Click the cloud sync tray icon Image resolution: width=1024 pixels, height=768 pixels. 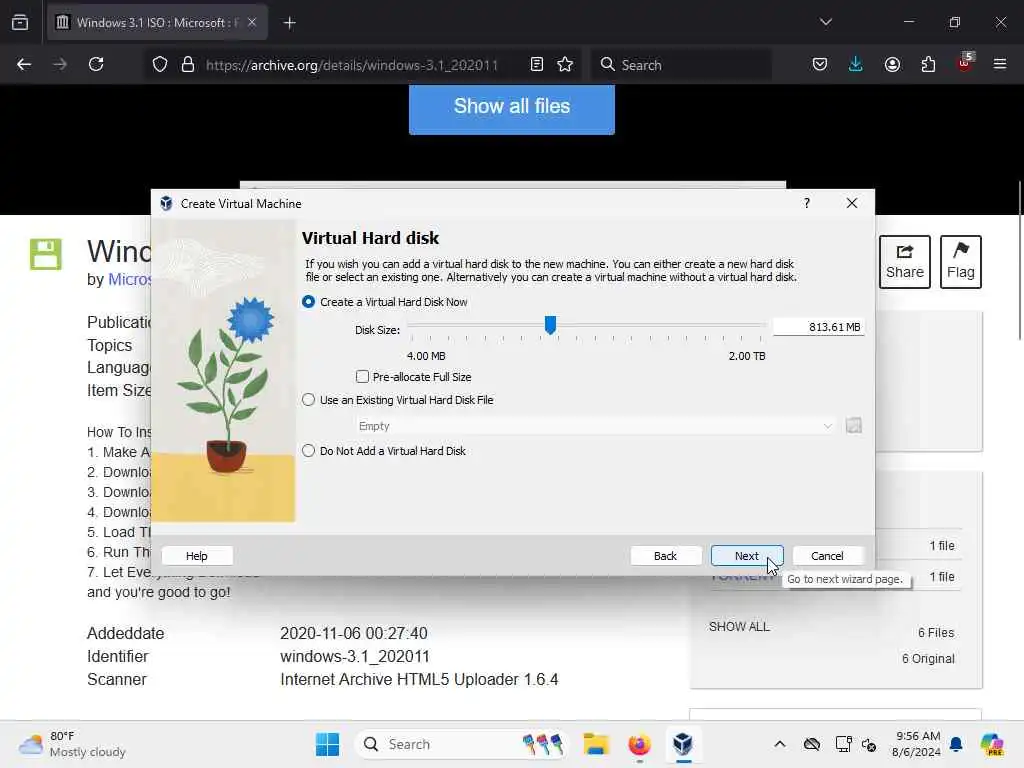[812, 744]
